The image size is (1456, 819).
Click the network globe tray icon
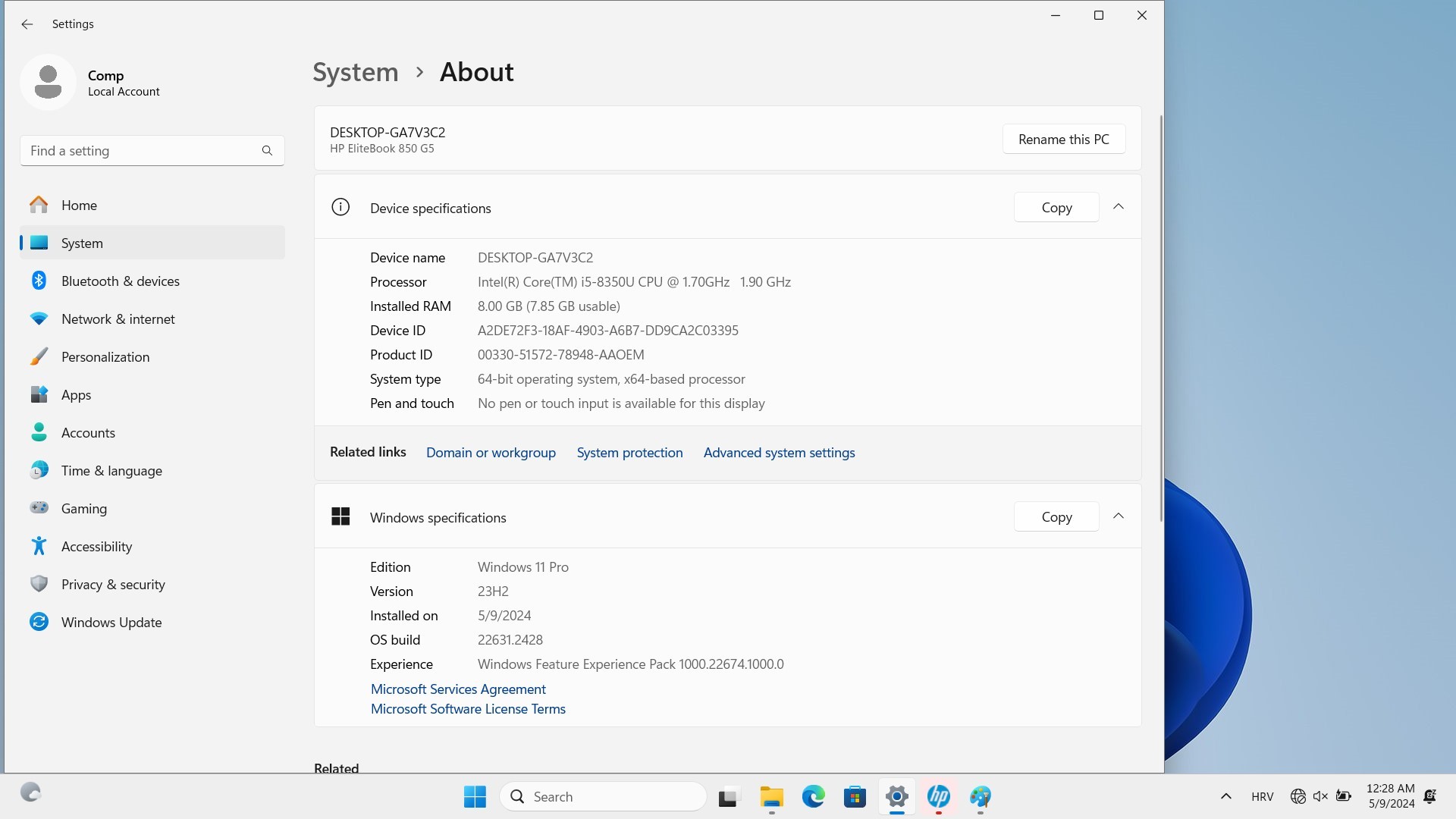coord(1298,796)
